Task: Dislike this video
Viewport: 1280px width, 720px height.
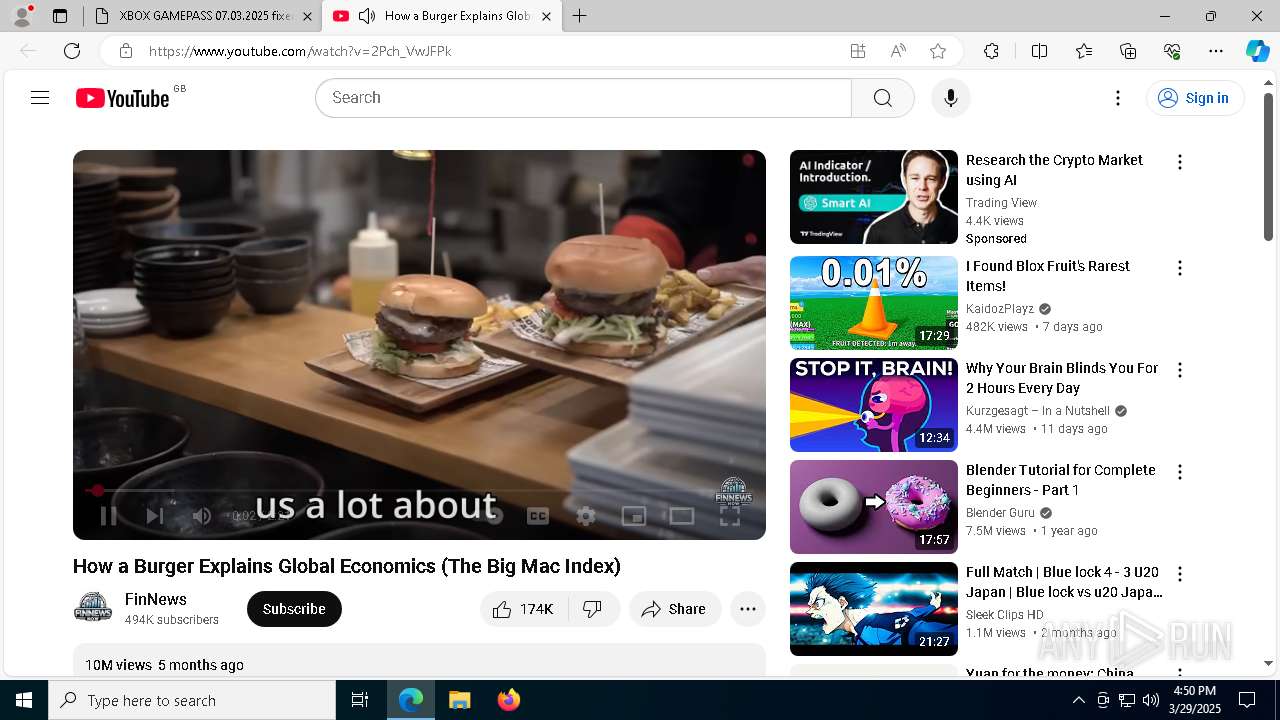Action: pyautogui.click(x=593, y=609)
